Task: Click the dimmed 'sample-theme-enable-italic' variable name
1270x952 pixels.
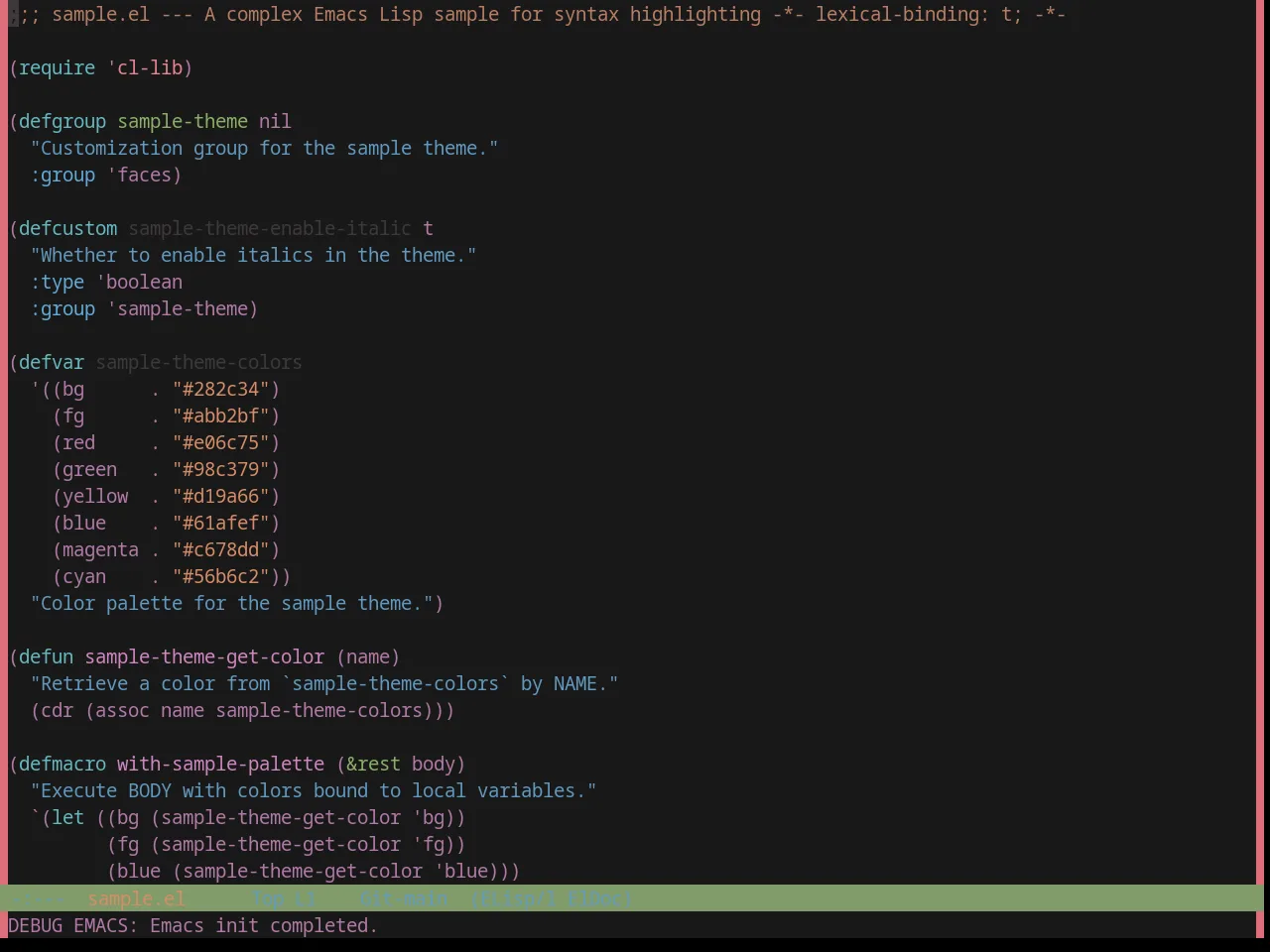Action: pyautogui.click(x=270, y=228)
